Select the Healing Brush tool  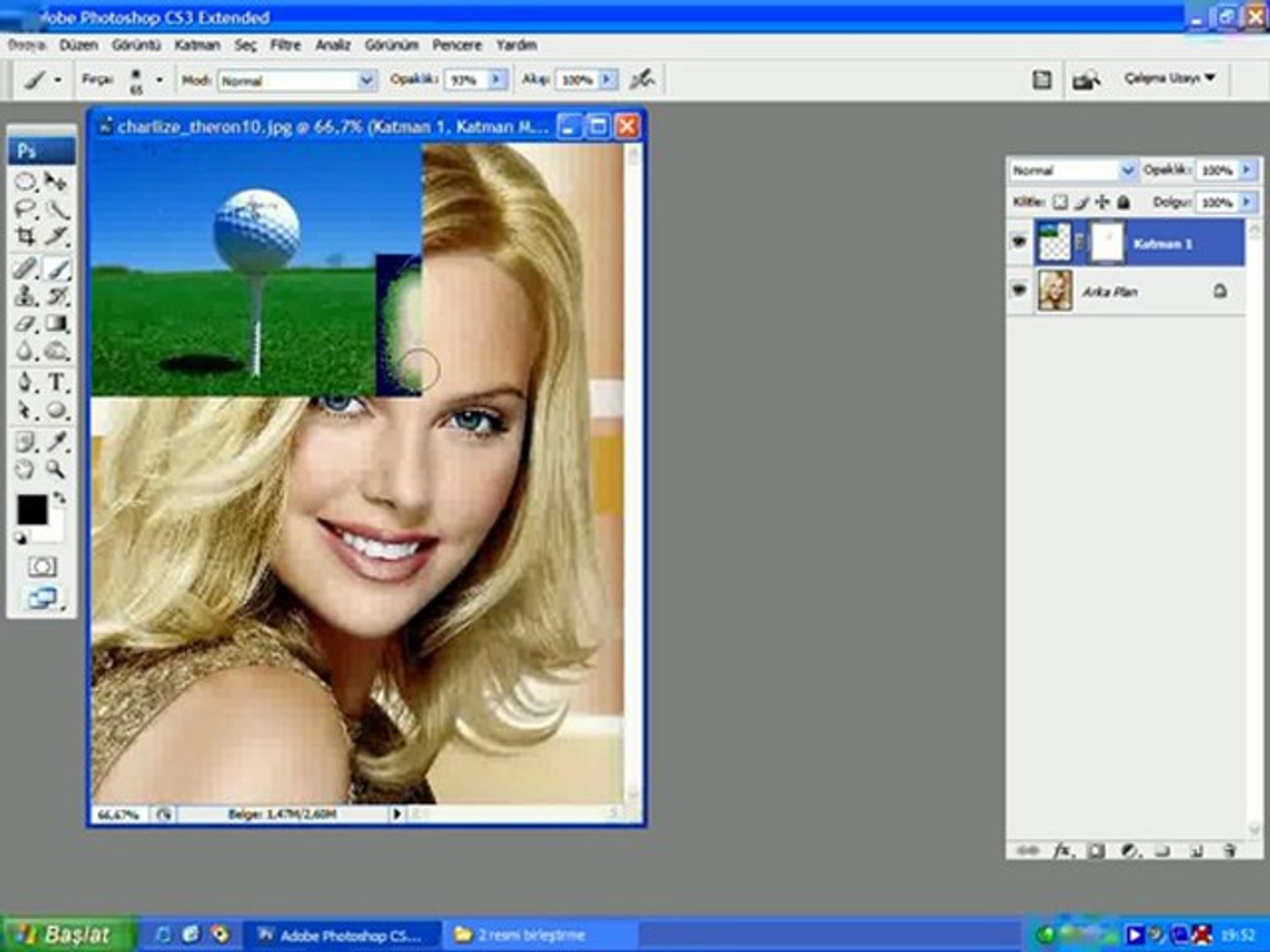coord(26,268)
